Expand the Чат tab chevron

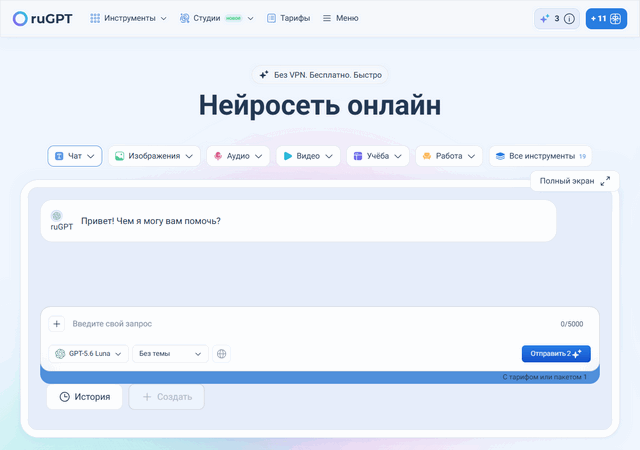click(x=91, y=156)
